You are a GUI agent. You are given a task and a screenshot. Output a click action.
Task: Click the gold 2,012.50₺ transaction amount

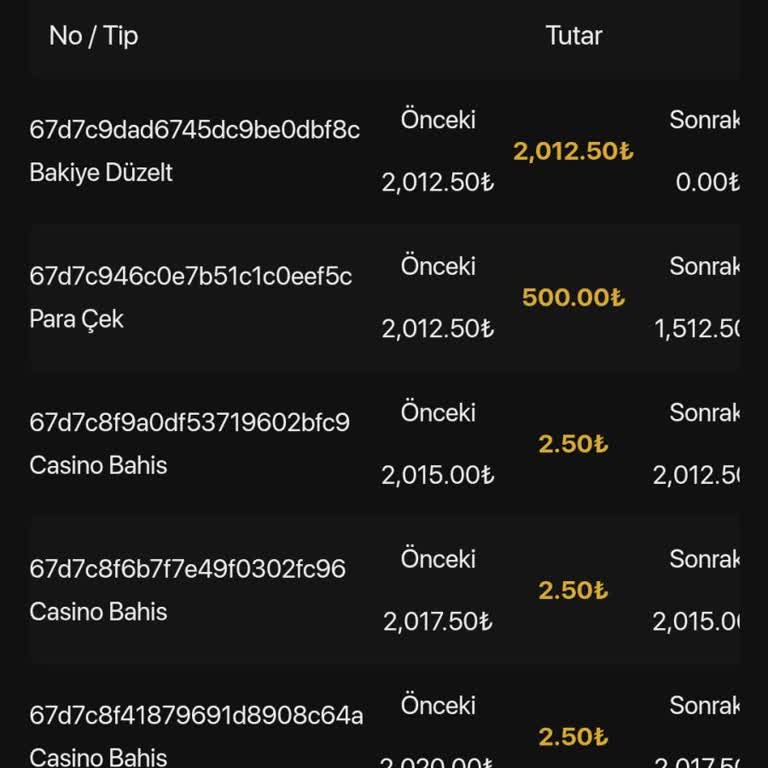pyautogui.click(x=573, y=152)
